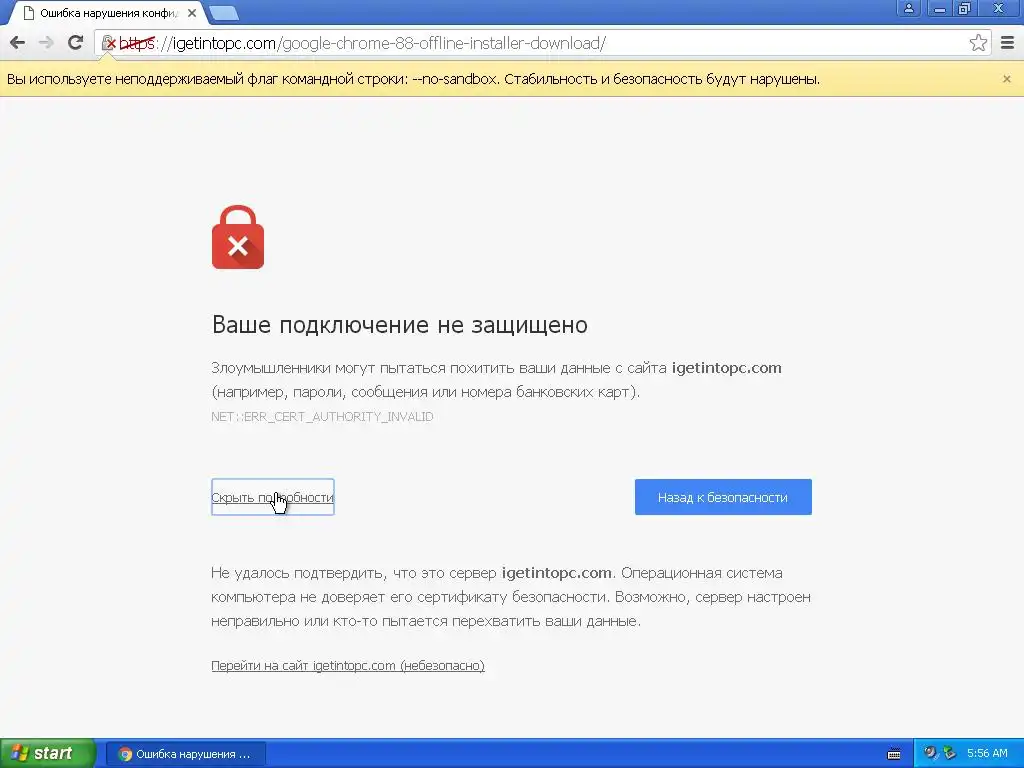The height and width of the screenshot is (768, 1024).
Task: Click the second system tray network icon
Action: click(x=949, y=753)
